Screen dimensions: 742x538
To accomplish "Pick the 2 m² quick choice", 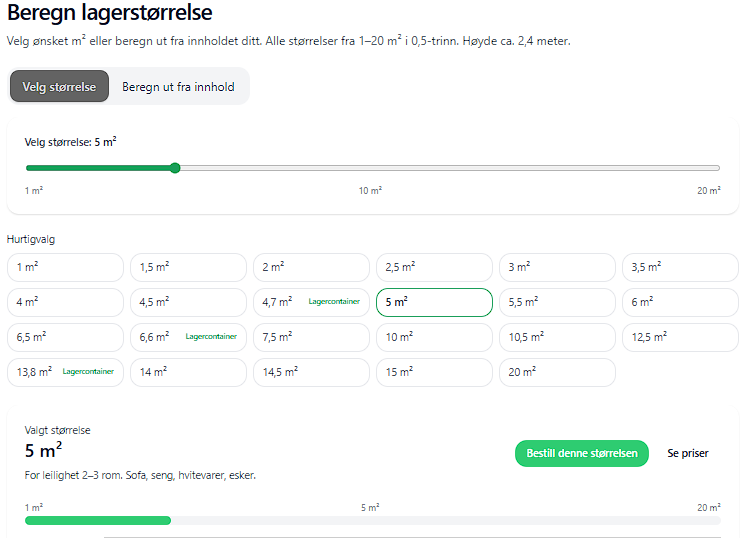I will point(311,267).
